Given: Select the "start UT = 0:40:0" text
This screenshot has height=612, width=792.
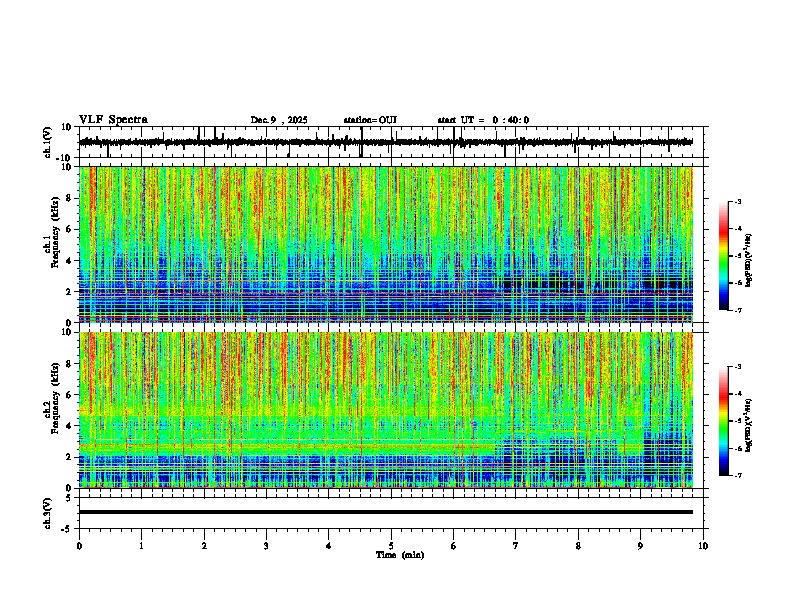Looking at the screenshot, I should point(483,120).
